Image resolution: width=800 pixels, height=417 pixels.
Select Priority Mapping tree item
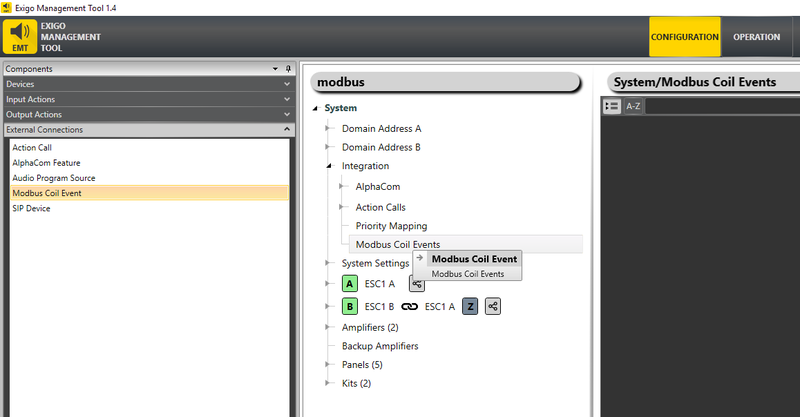coord(391,226)
